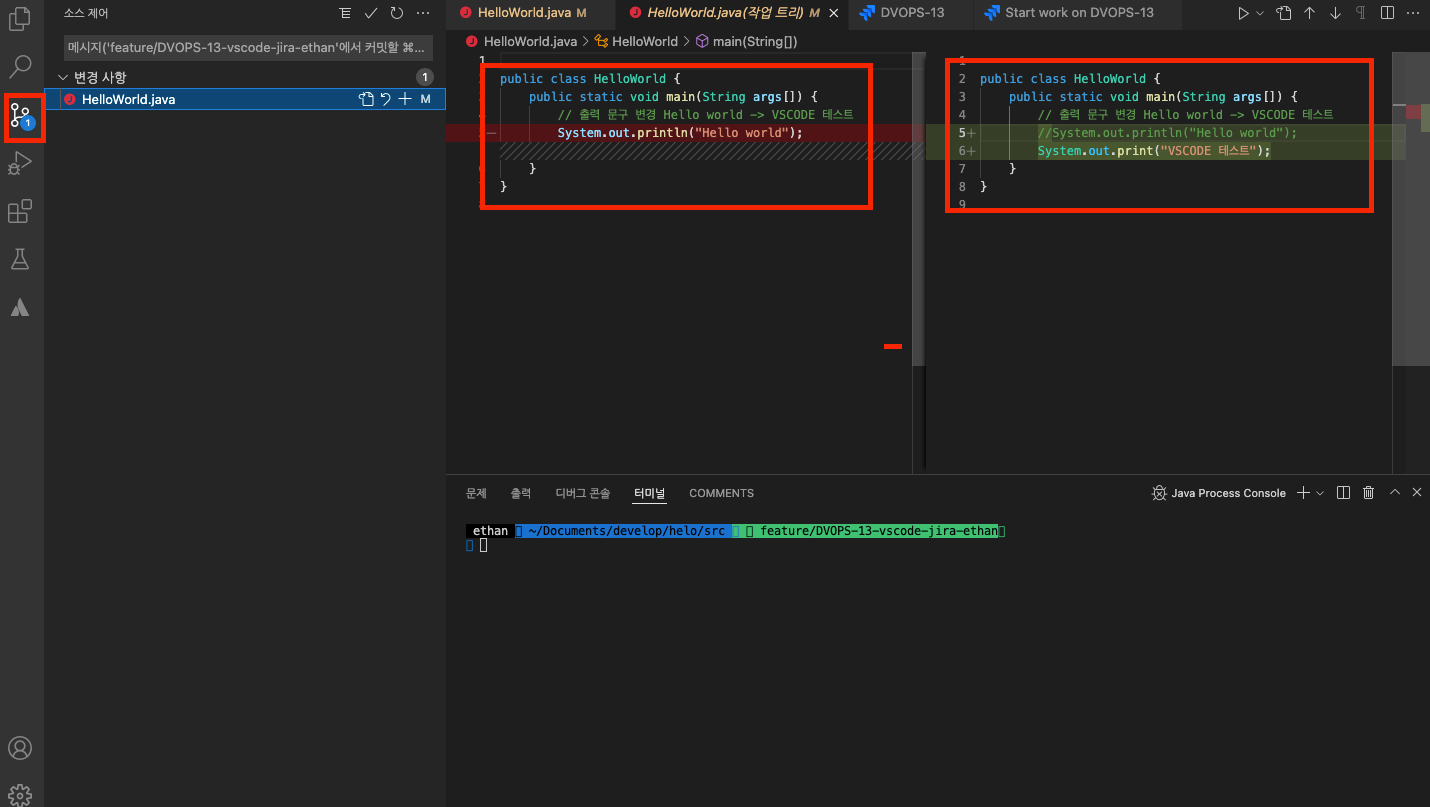The height and width of the screenshot is (807, 1430).
Task: Switch to the DVOPS-13 tab
Action: (x=910, y=14)
